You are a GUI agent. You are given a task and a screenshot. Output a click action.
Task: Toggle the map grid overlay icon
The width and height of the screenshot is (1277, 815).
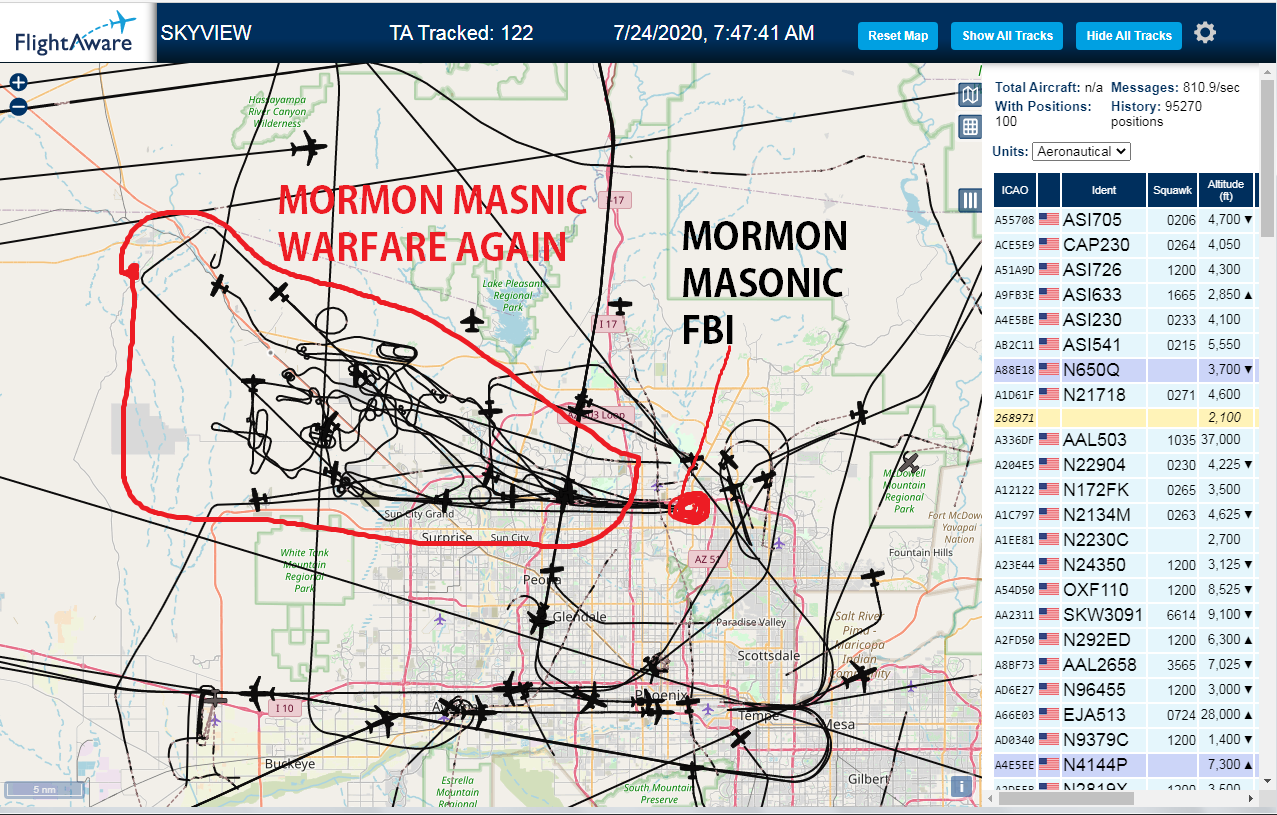tap(969, 127)
